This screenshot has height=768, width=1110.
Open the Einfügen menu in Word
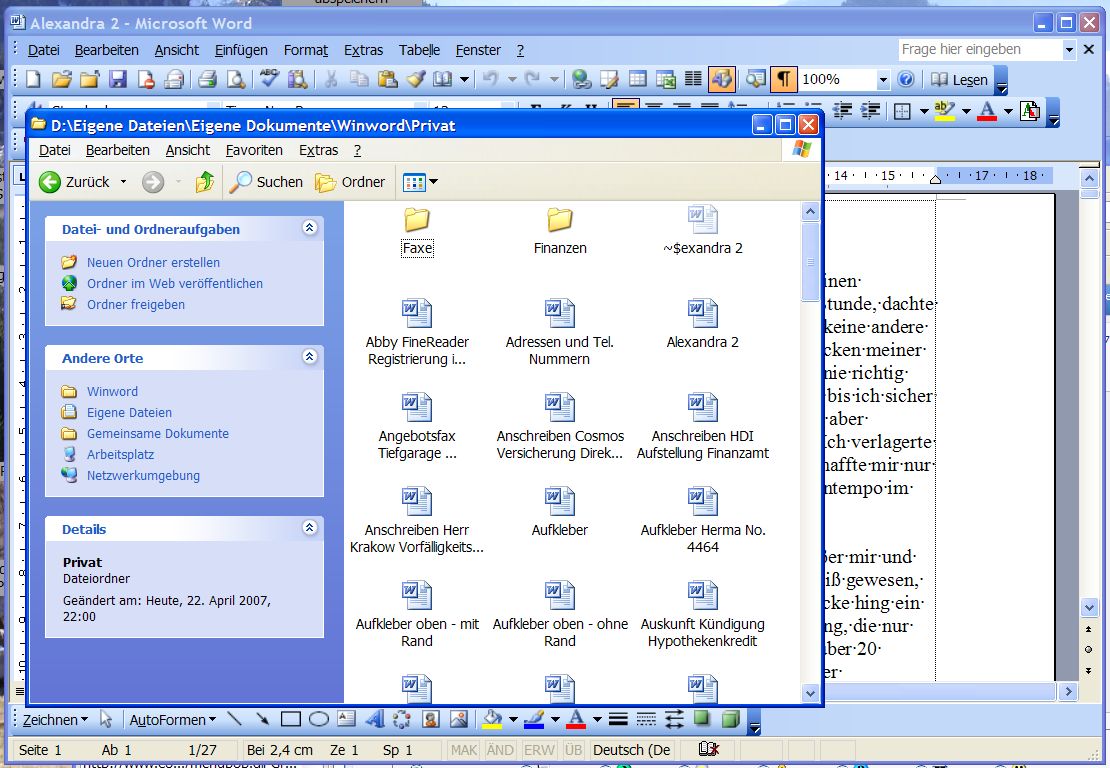241,50
